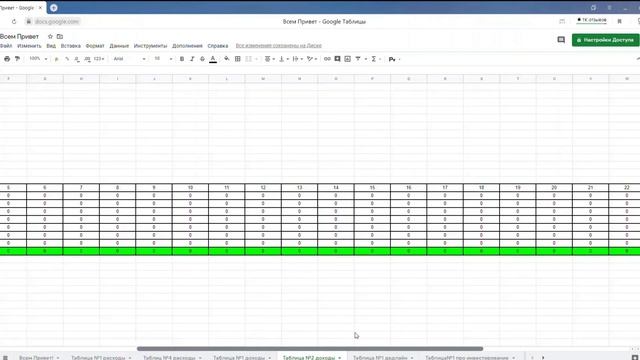Open the Таблица №2 доходы tab dropdown arrow
The width and height of the screenshot is (640, 360).
pos(340,358)
